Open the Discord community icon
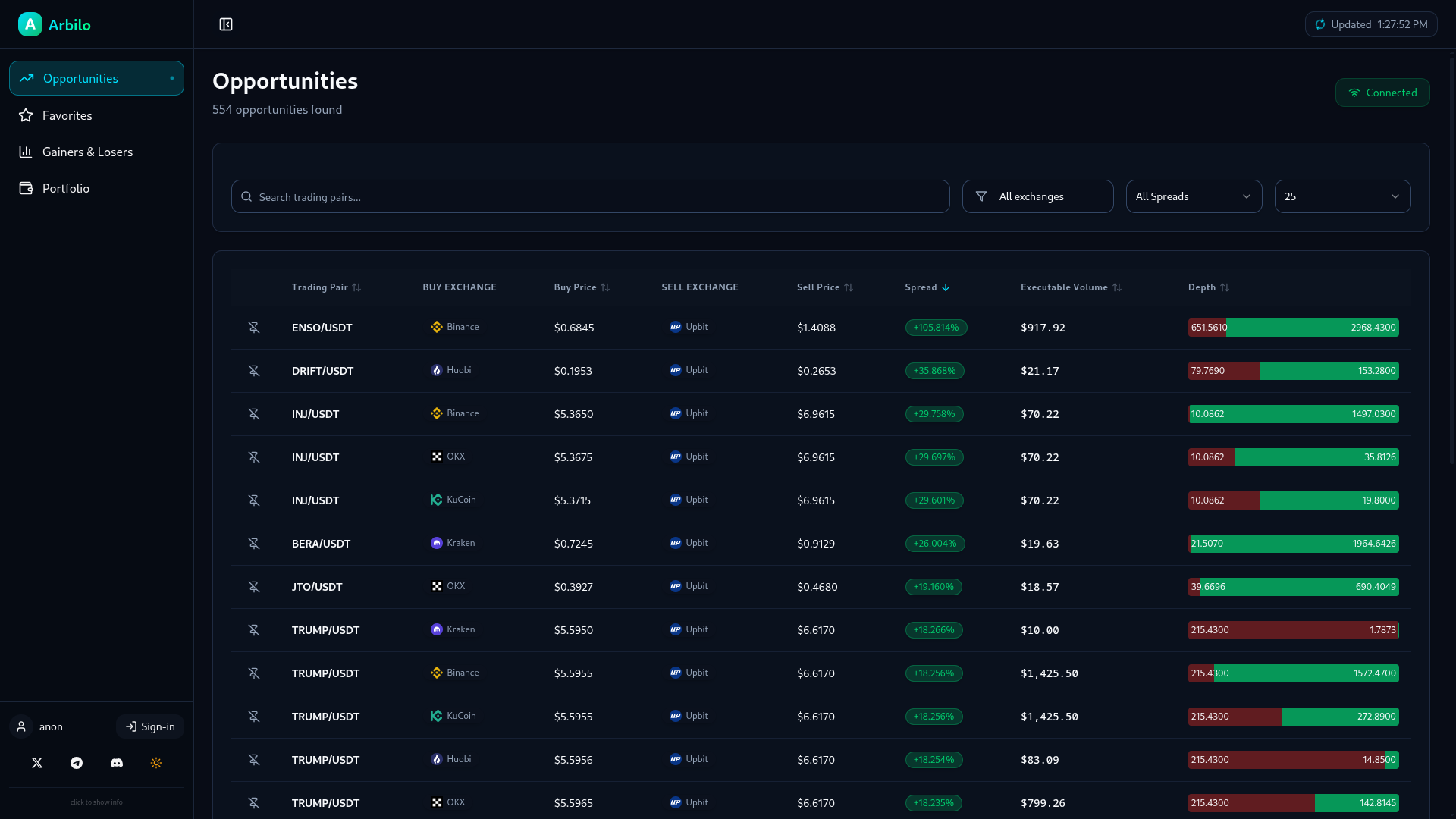Screen dimensions: 1456x819 click(x=116, y=763)
